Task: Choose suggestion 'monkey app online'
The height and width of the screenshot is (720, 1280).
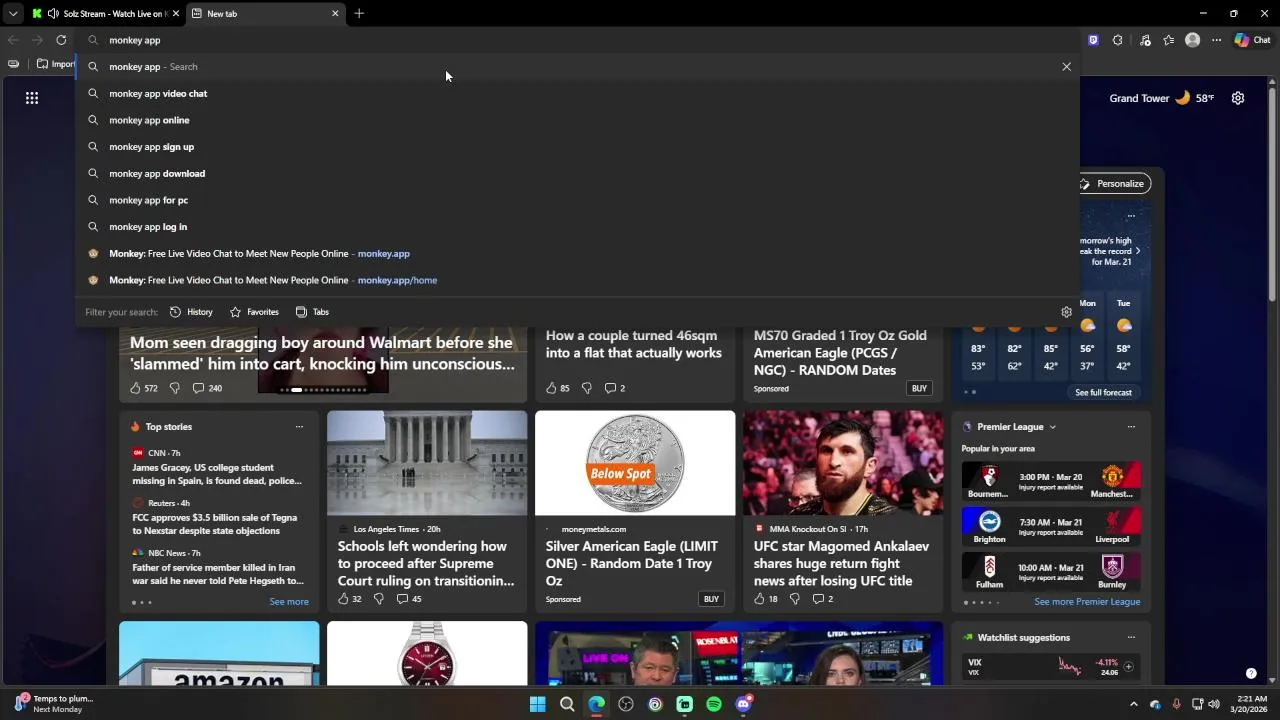Action: (x=578, y=120)
